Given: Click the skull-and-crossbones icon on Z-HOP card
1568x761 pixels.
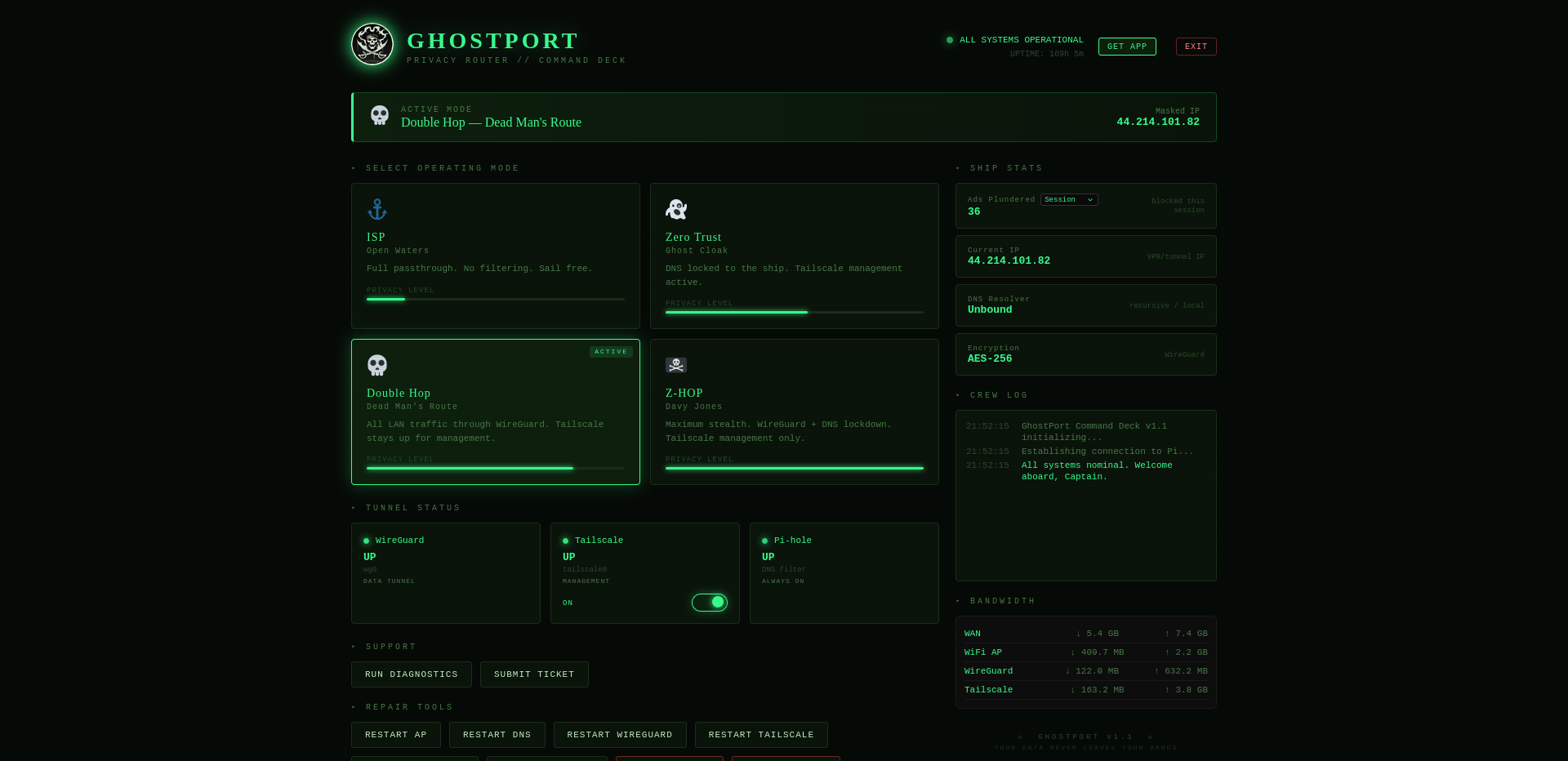Looking at the screenshot, I should pyautogui.click(x=675, y=365).
